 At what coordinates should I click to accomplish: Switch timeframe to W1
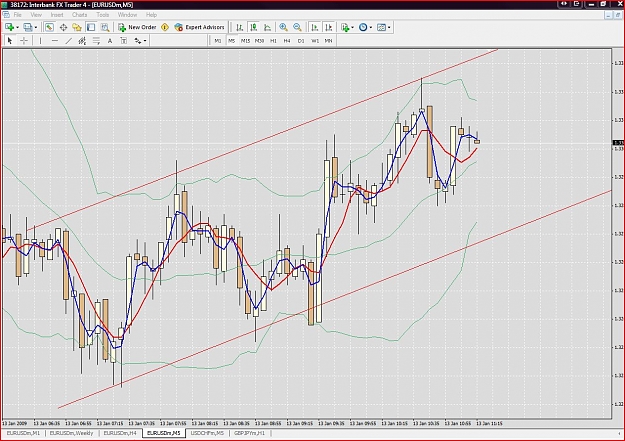click(x=315, y=41)
